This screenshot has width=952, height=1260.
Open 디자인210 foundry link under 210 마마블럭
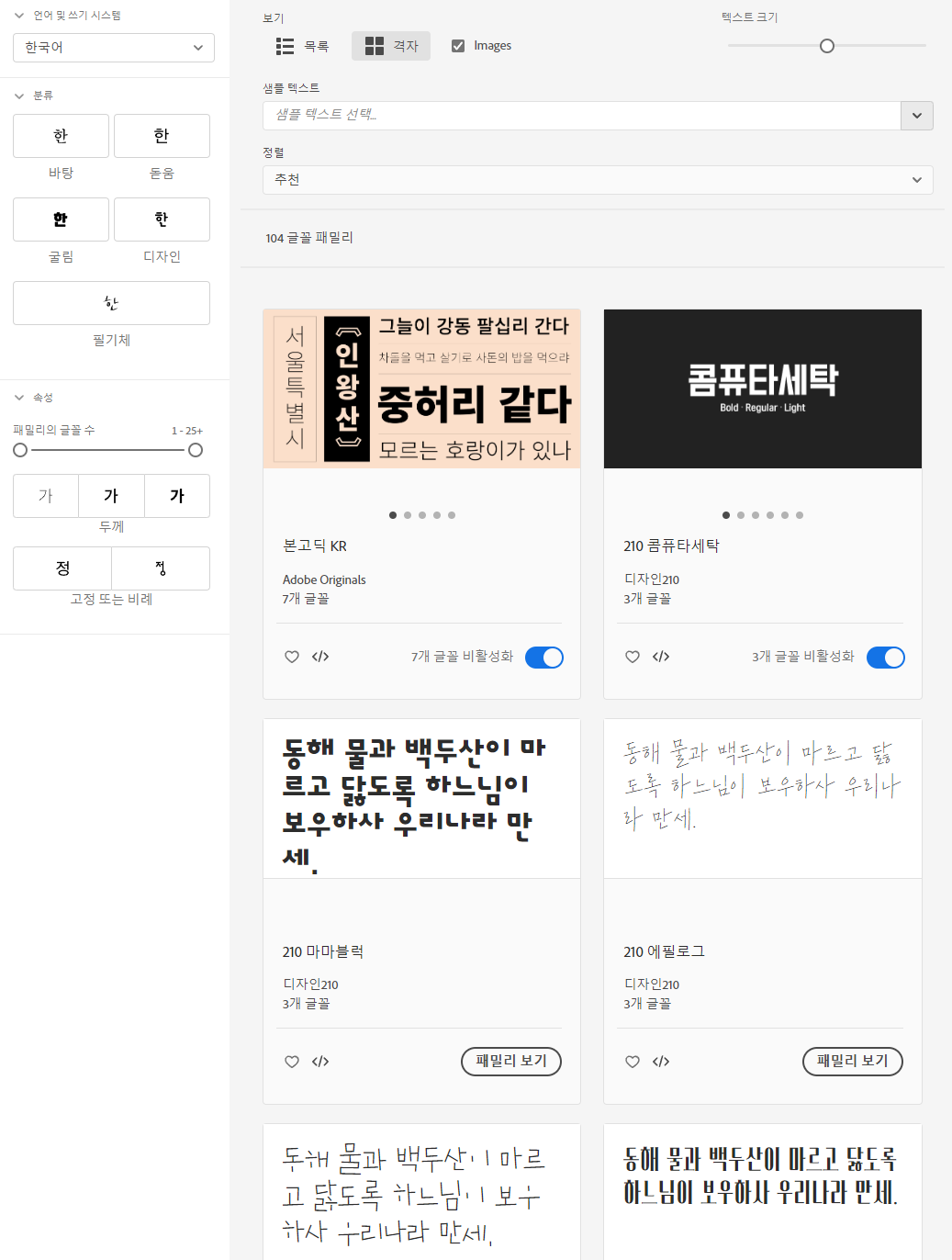[x=310, y=984]
